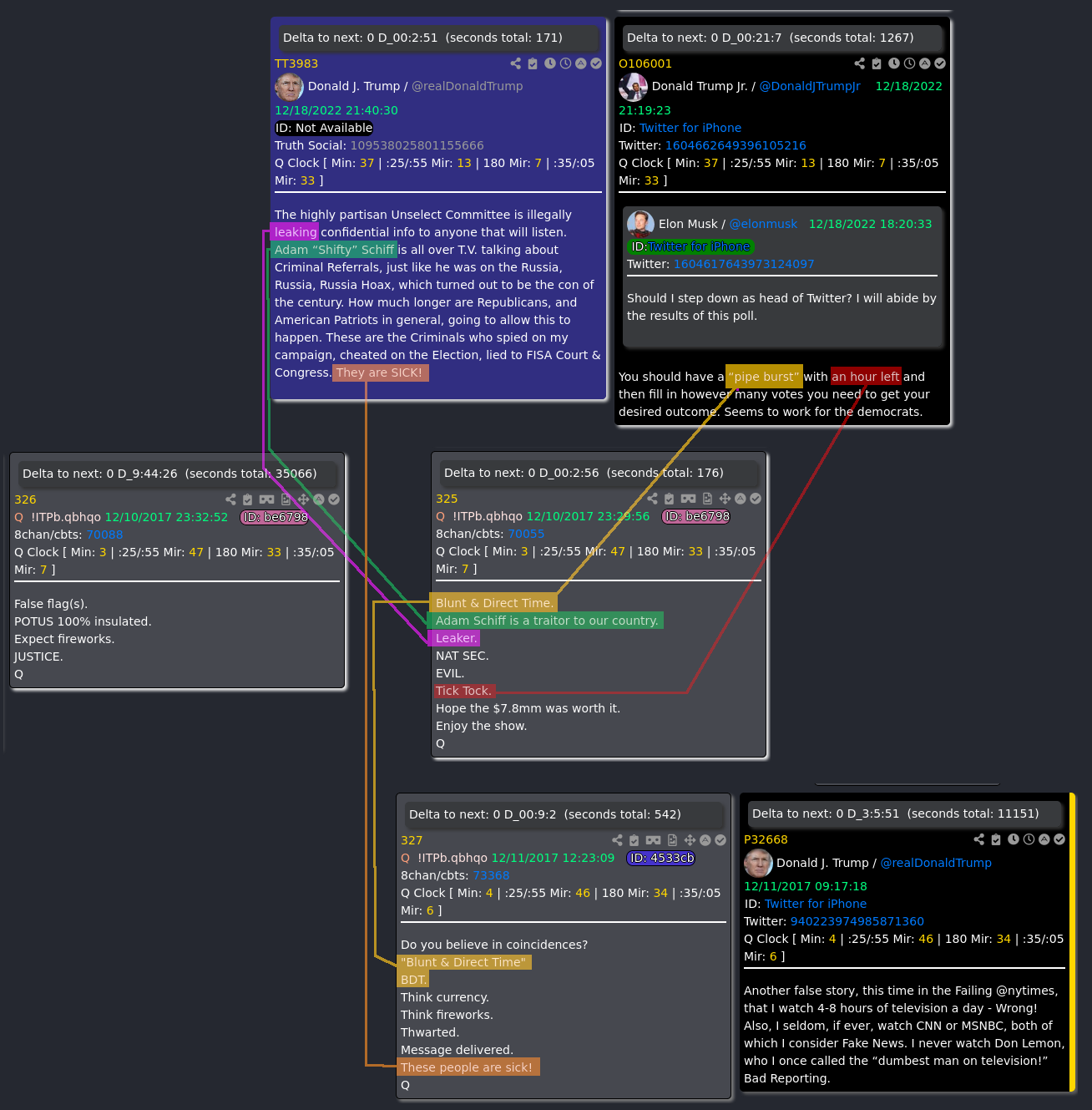The width and height of the screenshot is (1092, 1110).
Task: Open document icon on Q post 325
Action: pyautogui.click(x=707, y=499)
